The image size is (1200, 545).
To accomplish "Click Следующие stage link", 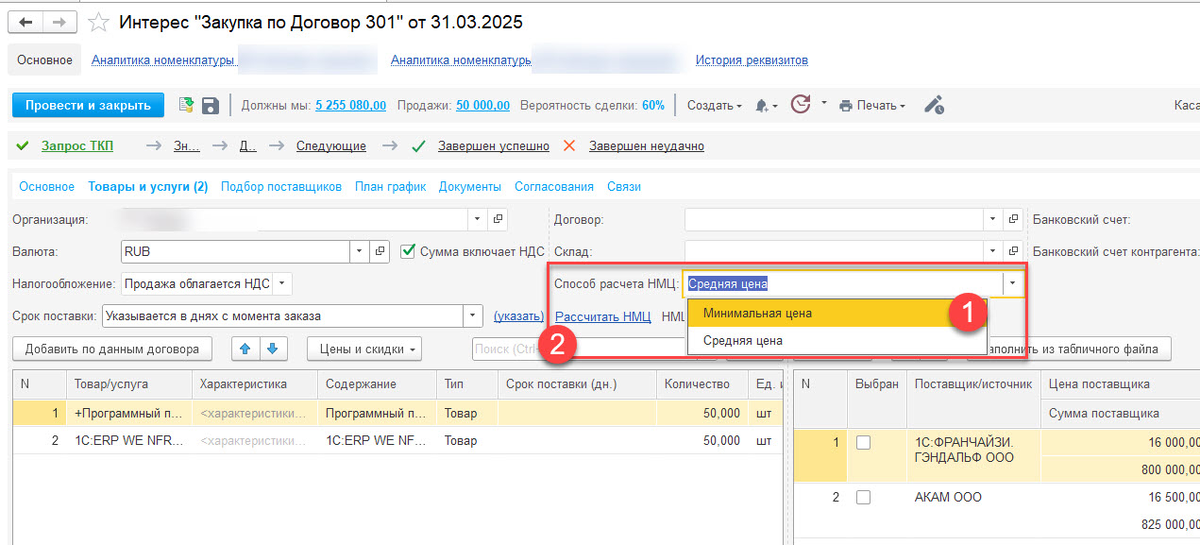I will pyautogui.click(x=331, y=146).
